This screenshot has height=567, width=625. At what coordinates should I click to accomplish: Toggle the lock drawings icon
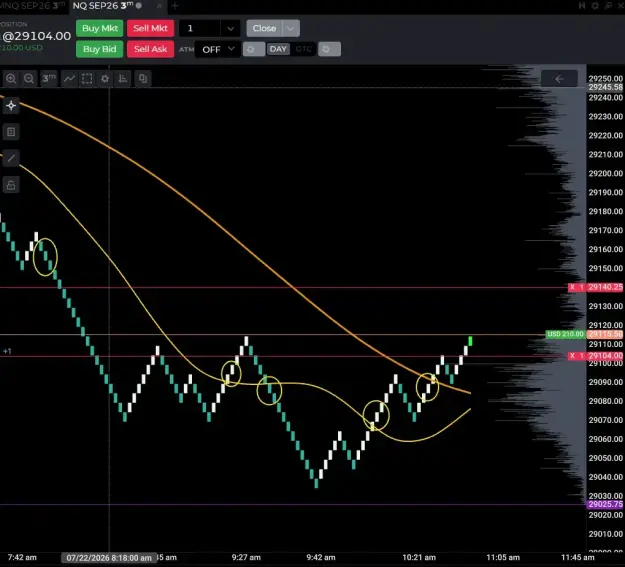tap(11, 185)
